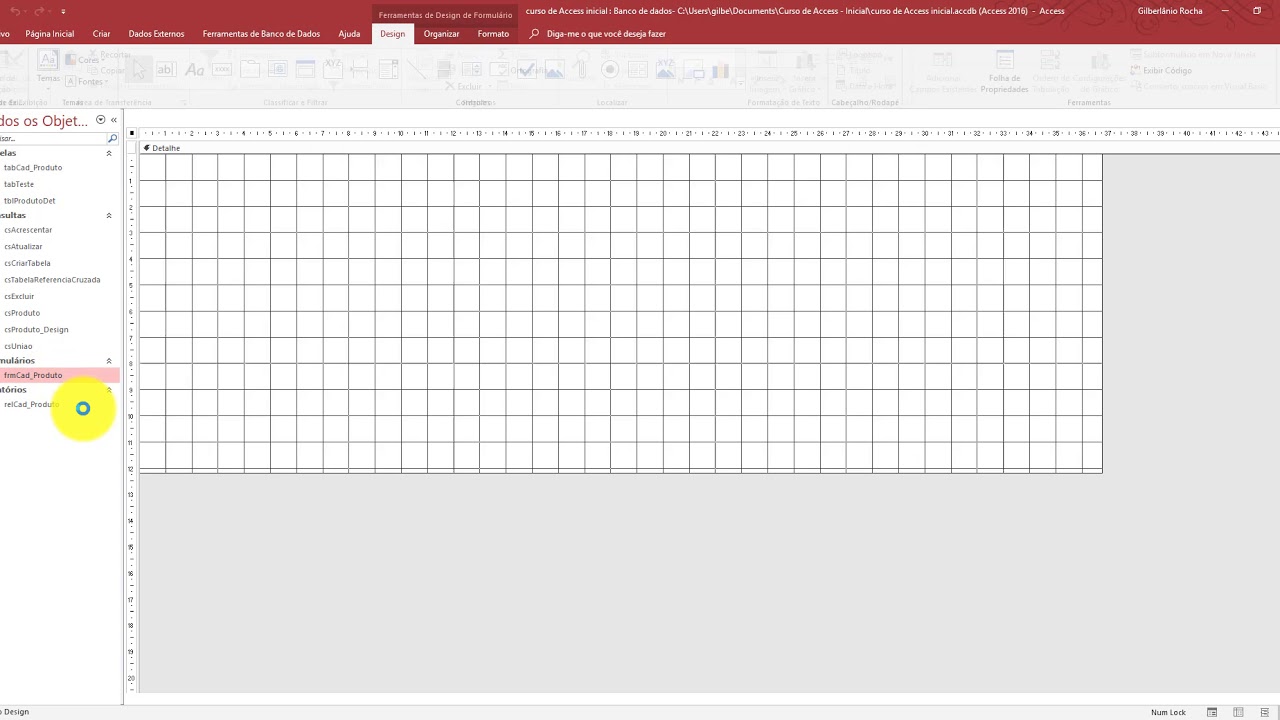Select the Design ribbon tab

(x=392, y=34)
